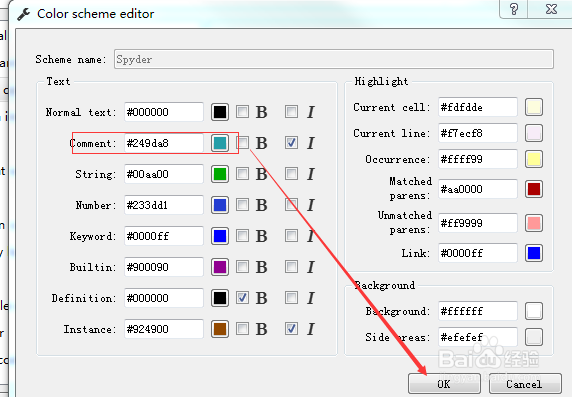Enable bold for Keyword
The height and width of the screenshot is (397, 572).
click(242, 235)
